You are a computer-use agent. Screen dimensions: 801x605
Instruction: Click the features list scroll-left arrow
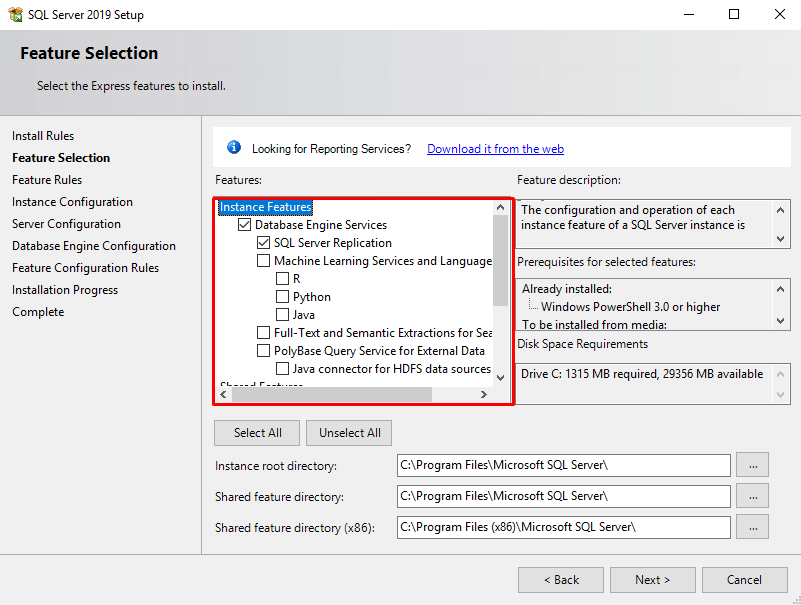click(x=223, y=394)
